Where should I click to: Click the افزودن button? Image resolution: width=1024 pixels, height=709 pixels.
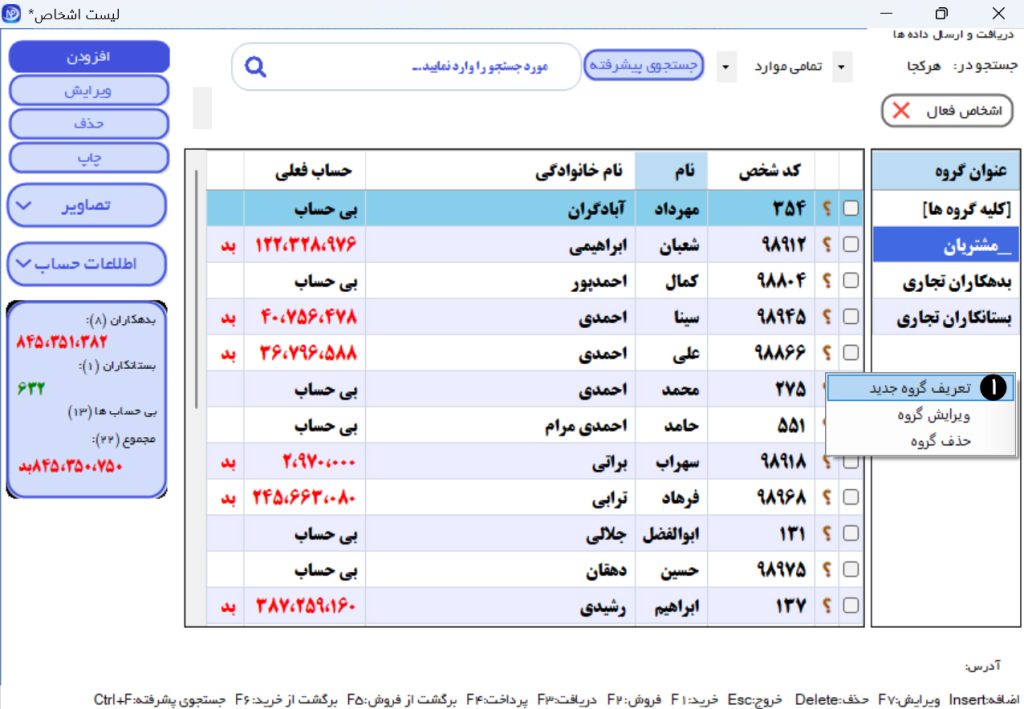[x=89, y=57]
